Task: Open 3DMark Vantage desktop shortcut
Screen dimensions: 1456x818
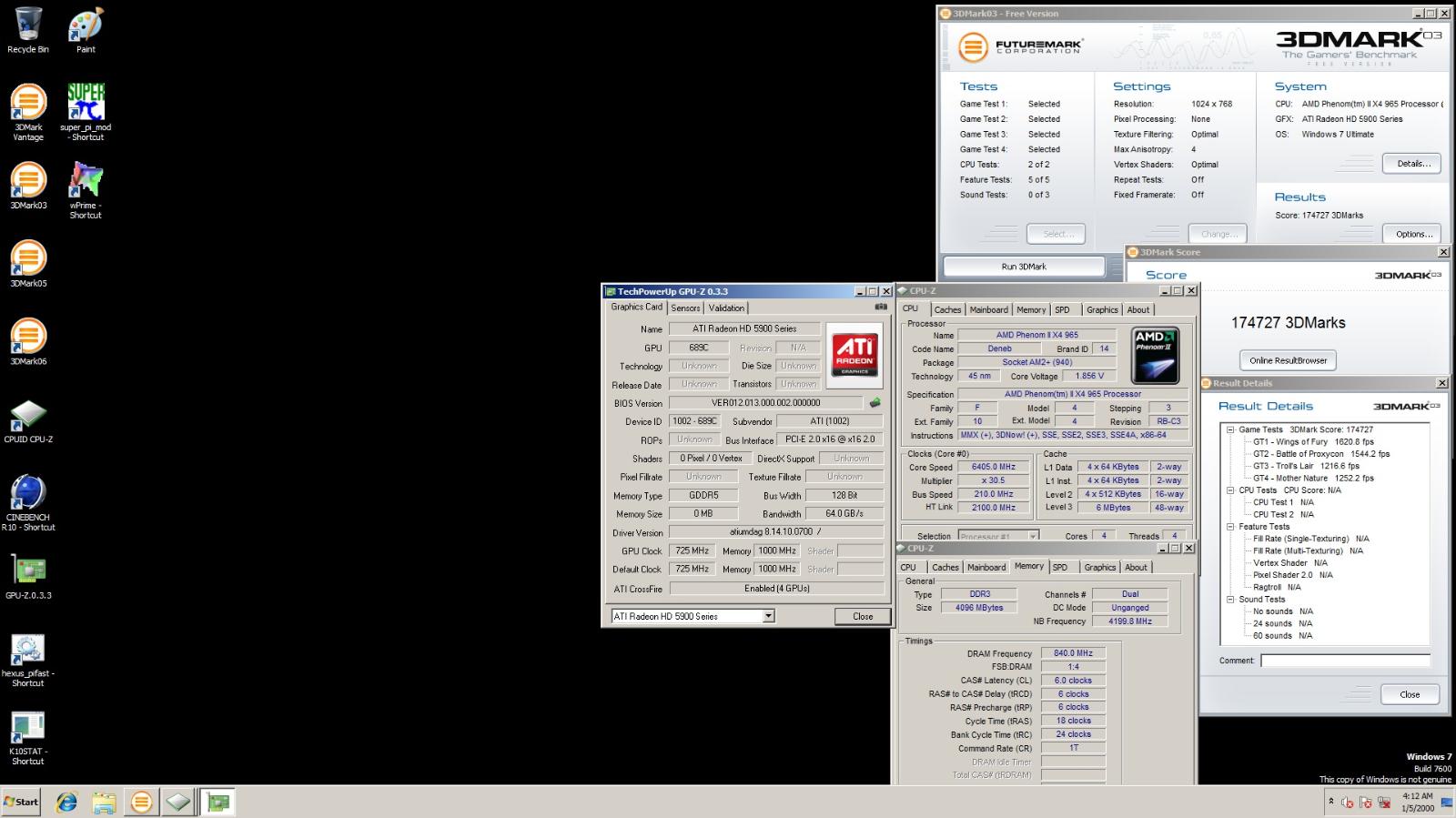Action: tap(28, 113)
